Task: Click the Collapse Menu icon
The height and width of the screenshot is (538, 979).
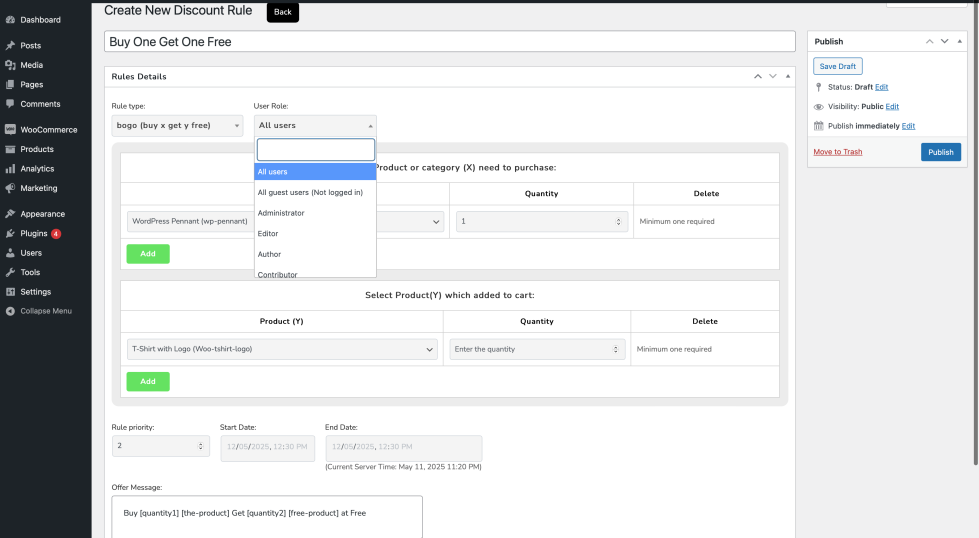Action: pyautogui.click(x=10, y=311)
